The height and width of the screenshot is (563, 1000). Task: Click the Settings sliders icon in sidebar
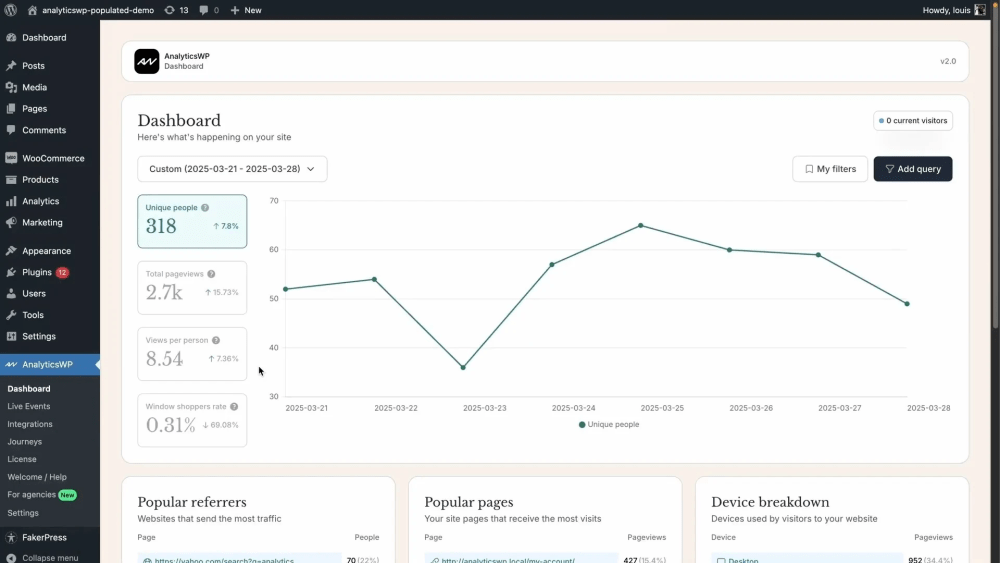11,336
